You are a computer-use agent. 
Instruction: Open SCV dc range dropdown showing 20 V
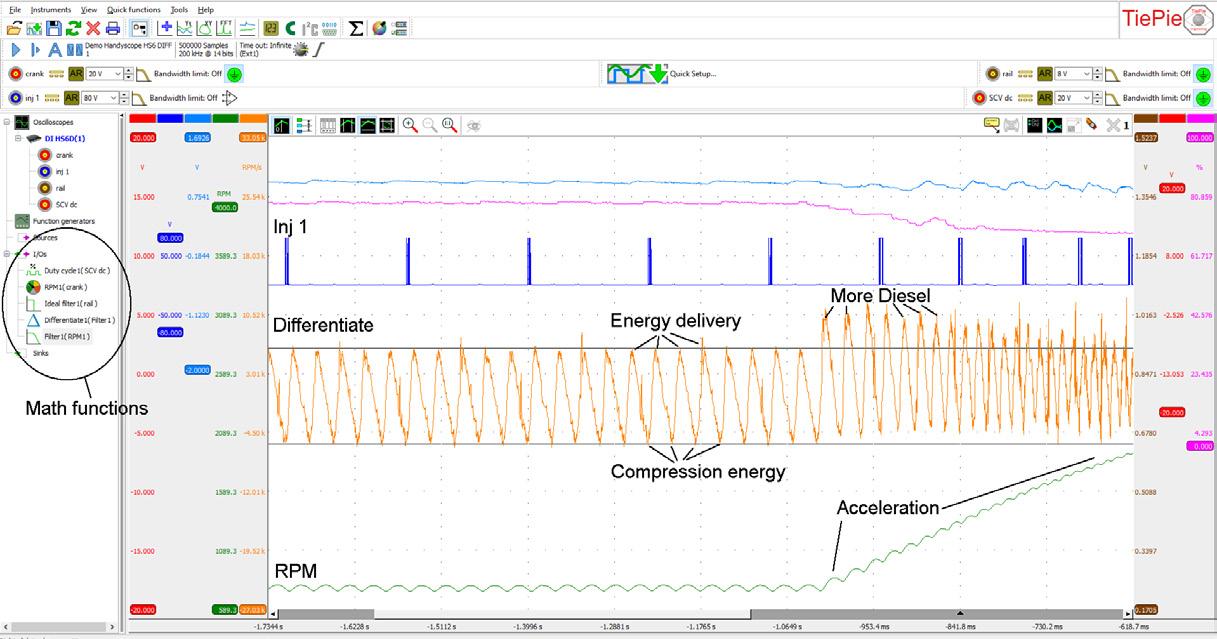(1074, 98)
